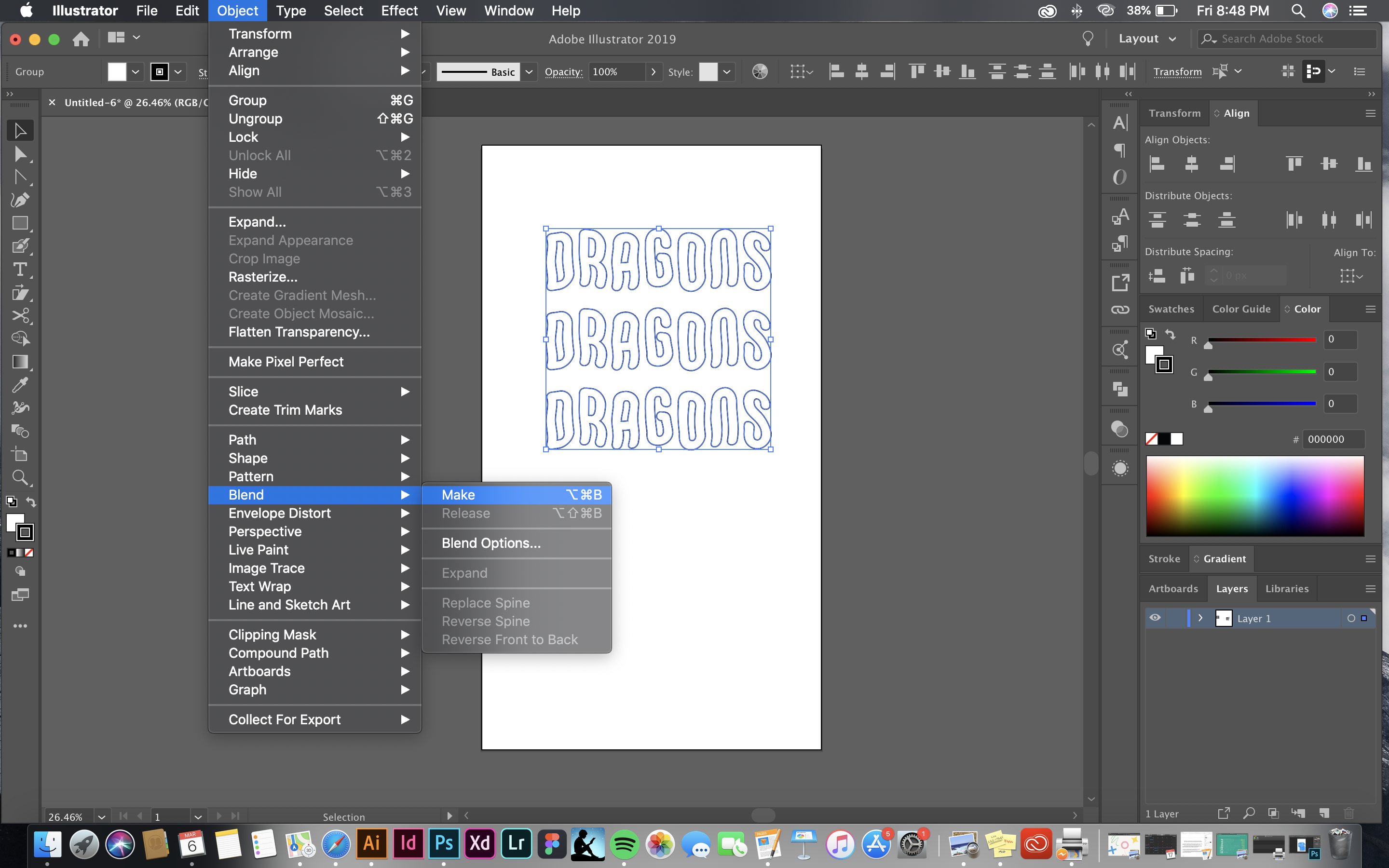This screenshot has width=1389, height=868.
Task: Select Gradient mode button in toolbar
Action: point(20,552)
